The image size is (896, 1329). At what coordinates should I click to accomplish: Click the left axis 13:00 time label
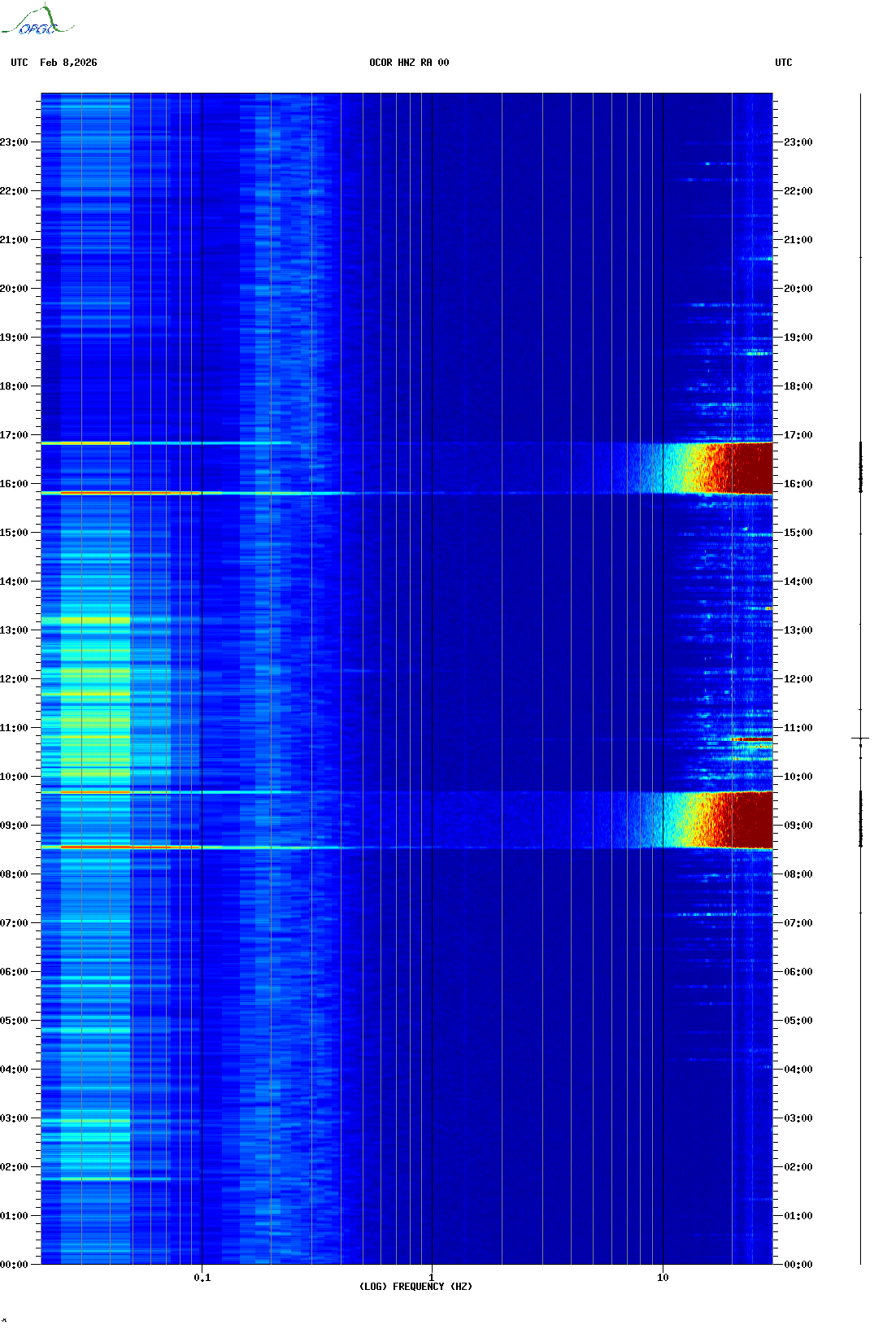[14, 630]
